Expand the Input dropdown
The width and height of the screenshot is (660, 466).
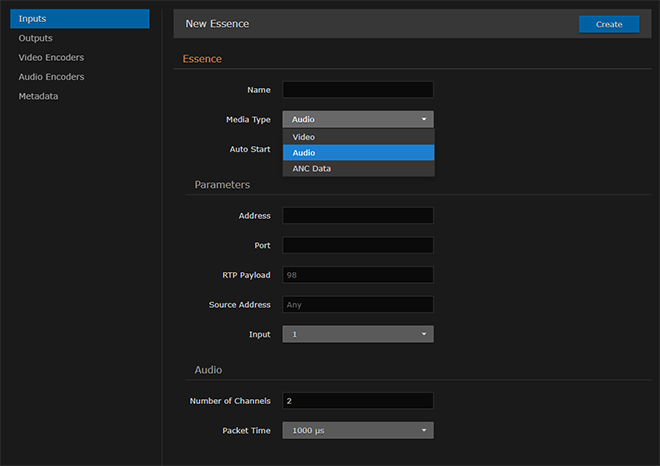click(x=358, y=334)
